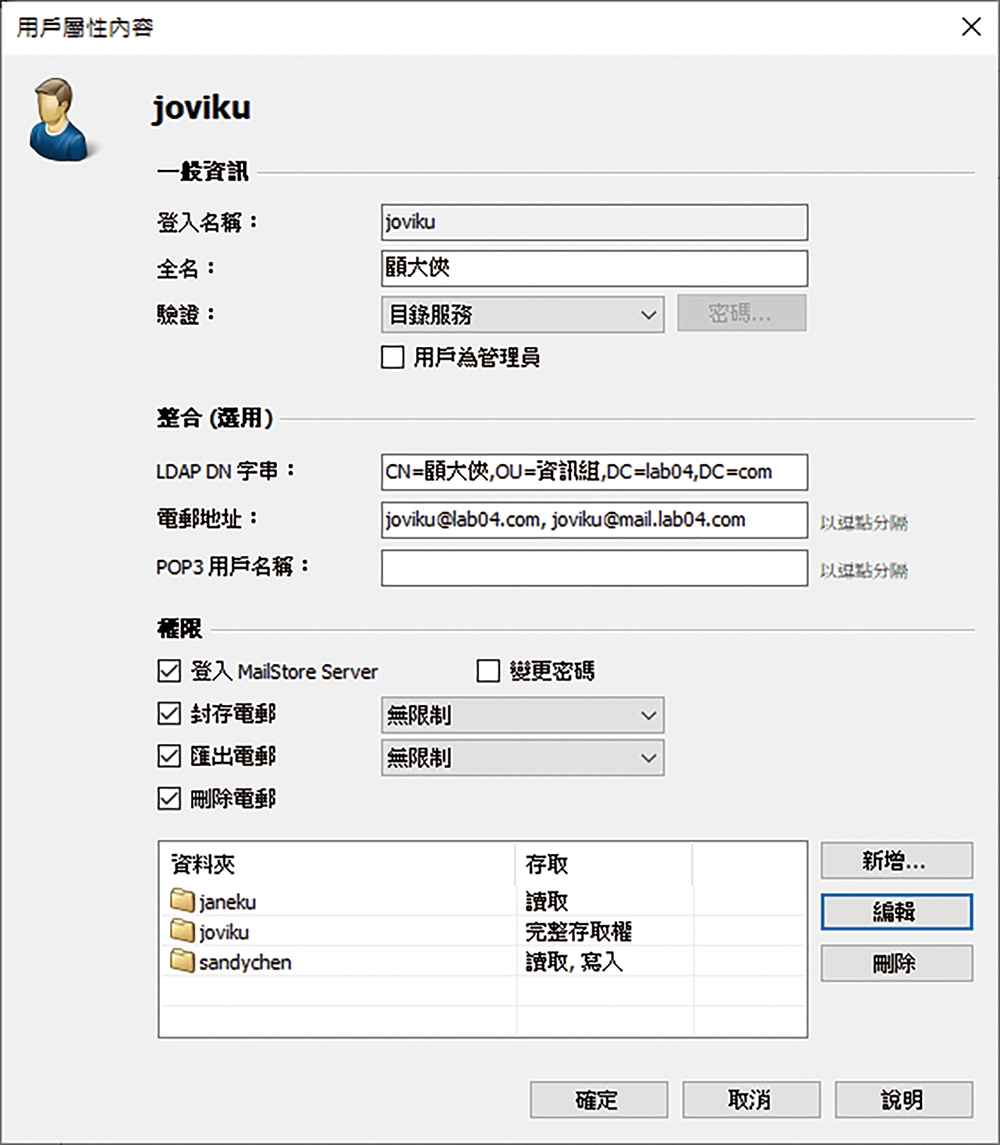Click the LDAP DN 字串 input field
Viewport: 1000px width, 1145px height.
click(x=595, y=472)
